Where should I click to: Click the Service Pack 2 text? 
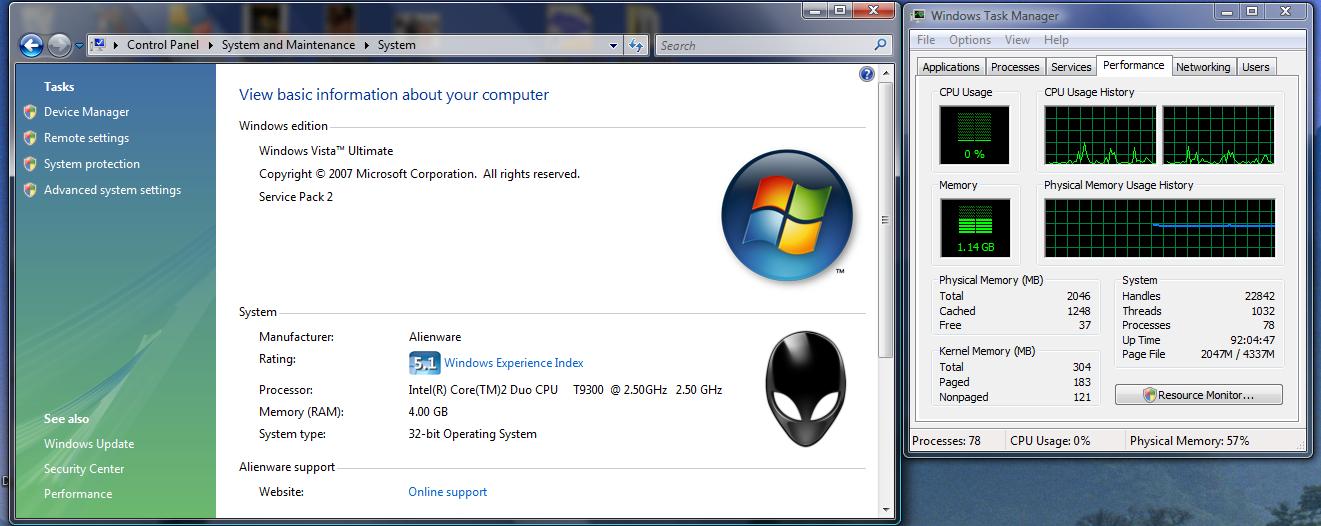coord(296,197)
